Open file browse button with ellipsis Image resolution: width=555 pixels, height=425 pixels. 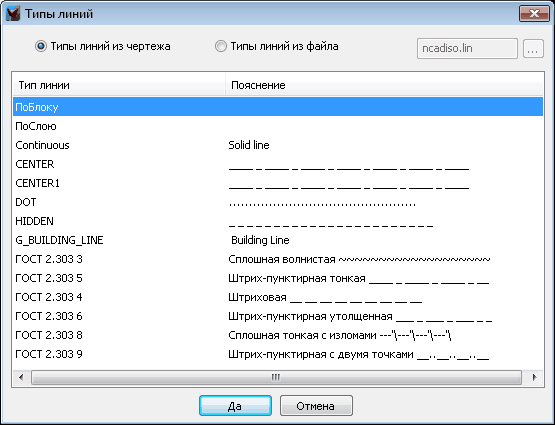point(533,48)
